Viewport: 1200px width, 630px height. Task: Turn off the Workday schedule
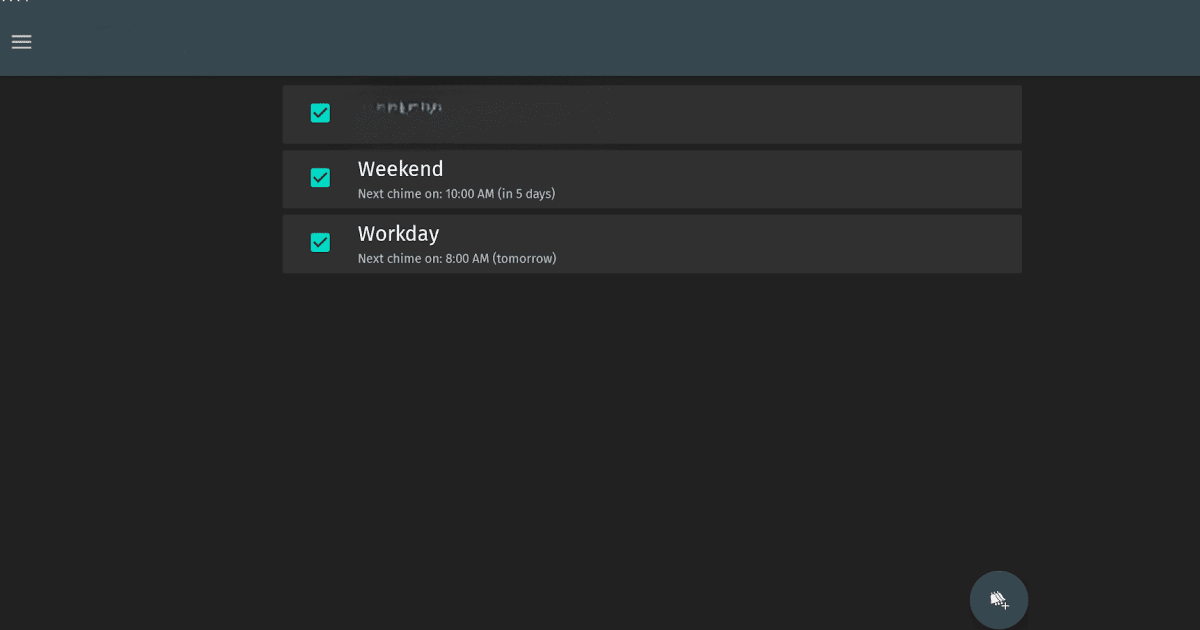point(320,242)
